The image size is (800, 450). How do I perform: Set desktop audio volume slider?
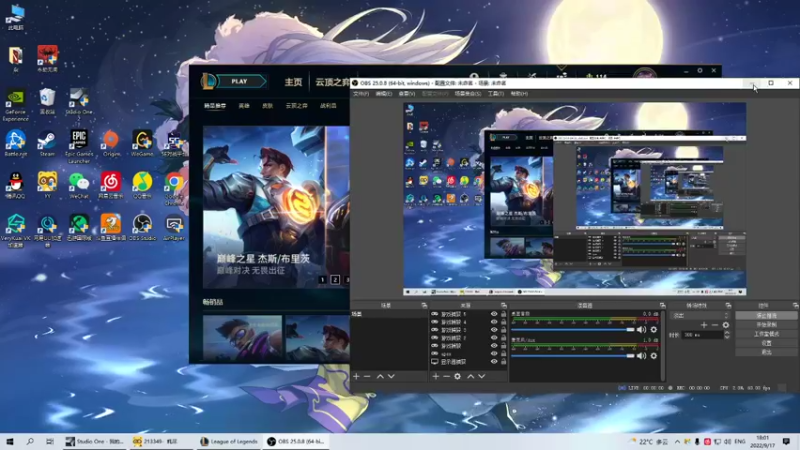click(573, 330)
